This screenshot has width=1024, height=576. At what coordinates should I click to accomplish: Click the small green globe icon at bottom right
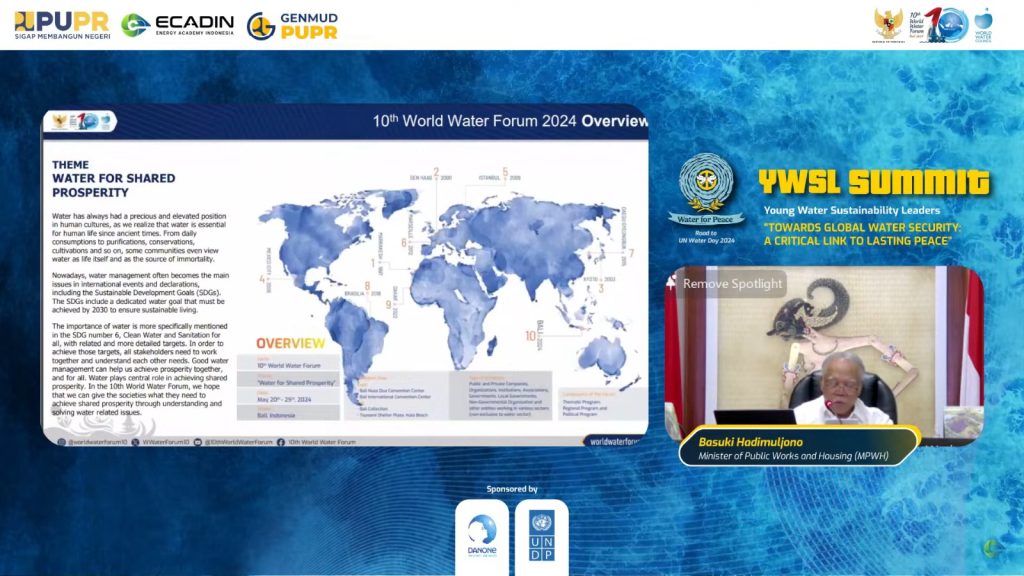click(x=990, y=548)
